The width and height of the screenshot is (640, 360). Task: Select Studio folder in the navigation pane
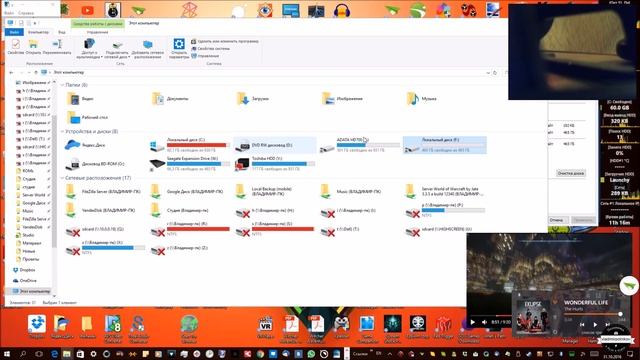(x=24, y=235)
